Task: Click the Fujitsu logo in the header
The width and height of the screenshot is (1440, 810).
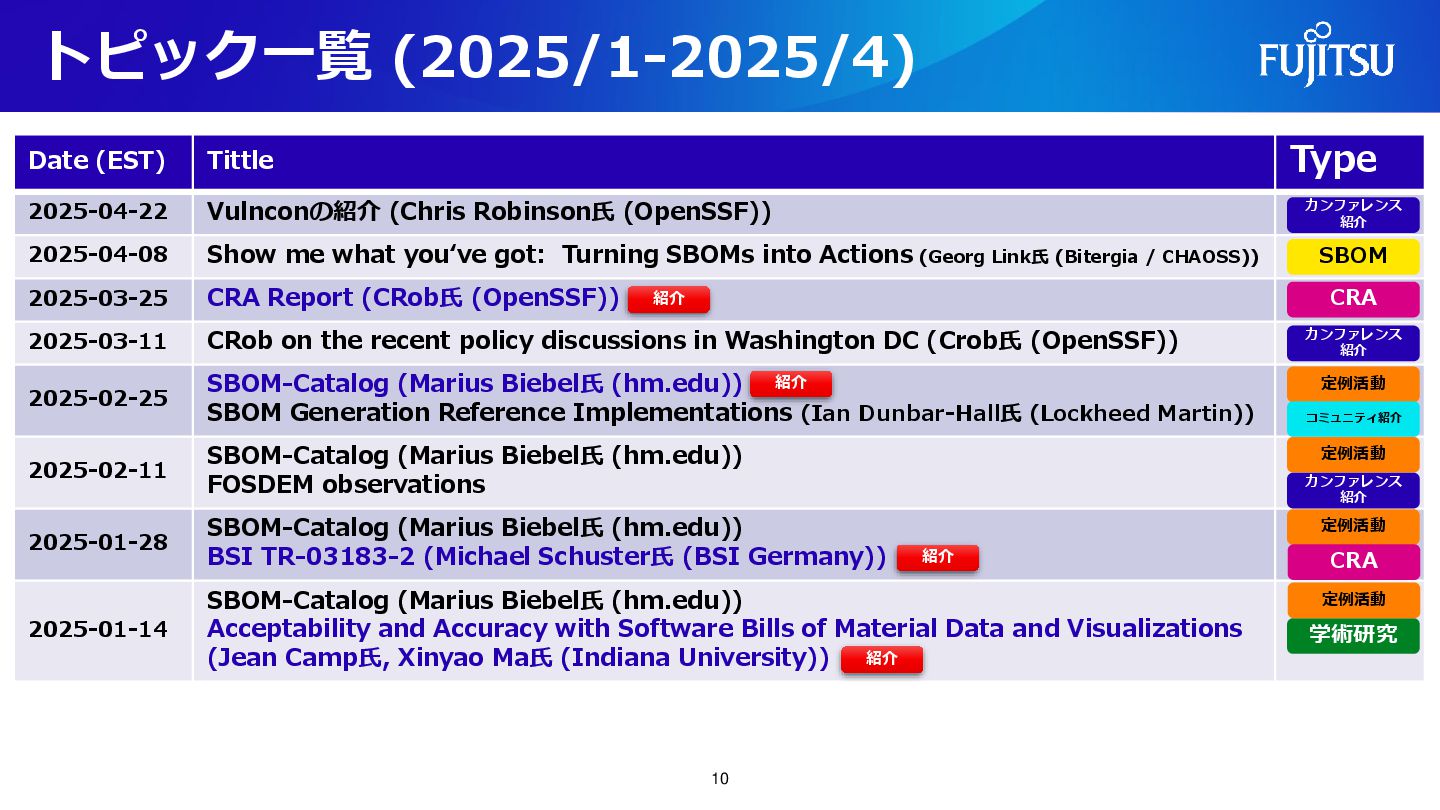Action: coord(1326,55)
